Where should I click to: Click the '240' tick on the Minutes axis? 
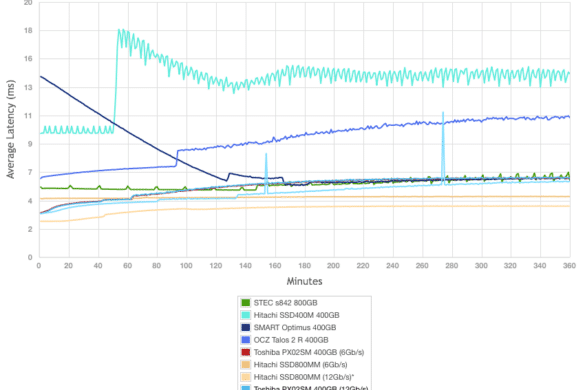[x=392, y=266]
